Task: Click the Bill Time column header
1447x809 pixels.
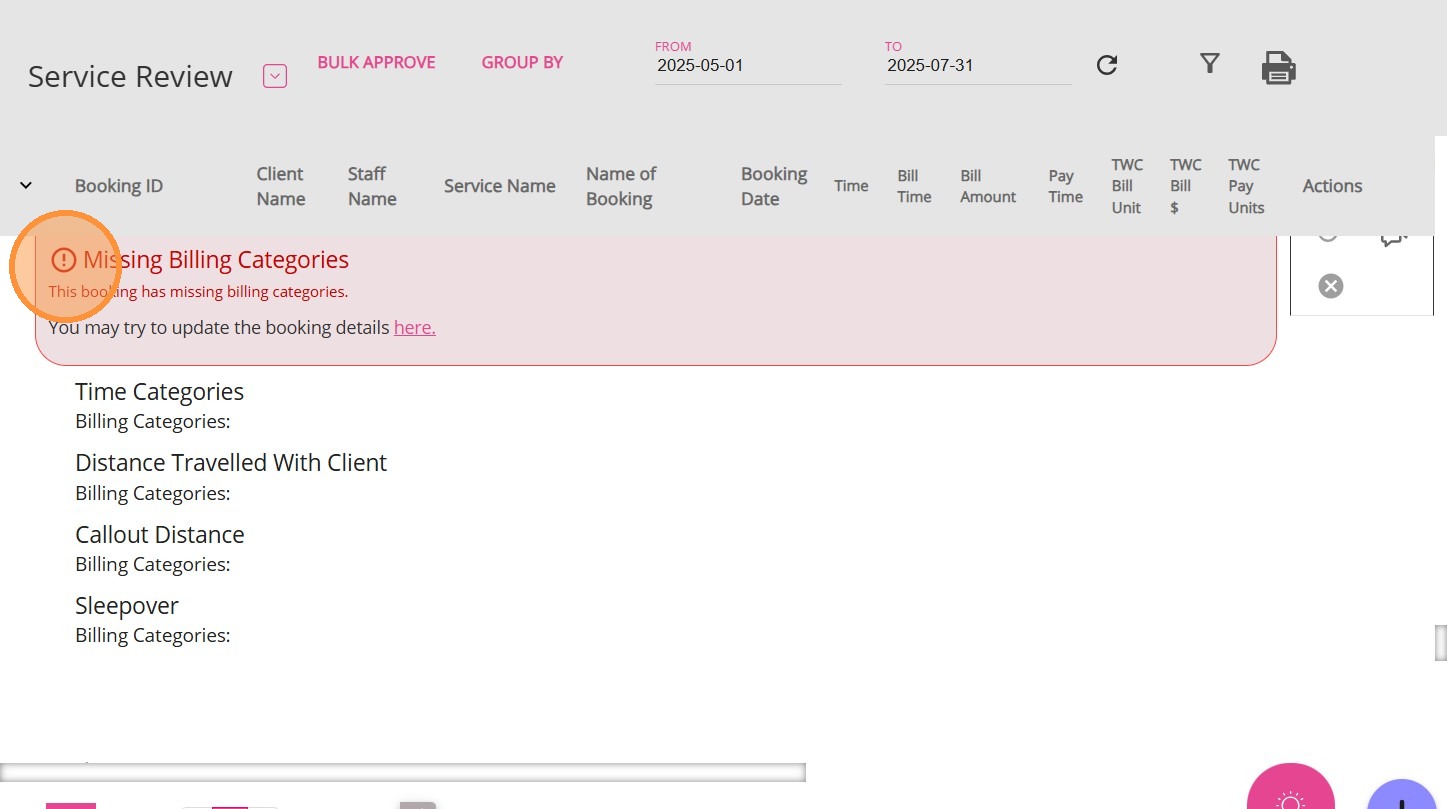Action: [914, 186]
